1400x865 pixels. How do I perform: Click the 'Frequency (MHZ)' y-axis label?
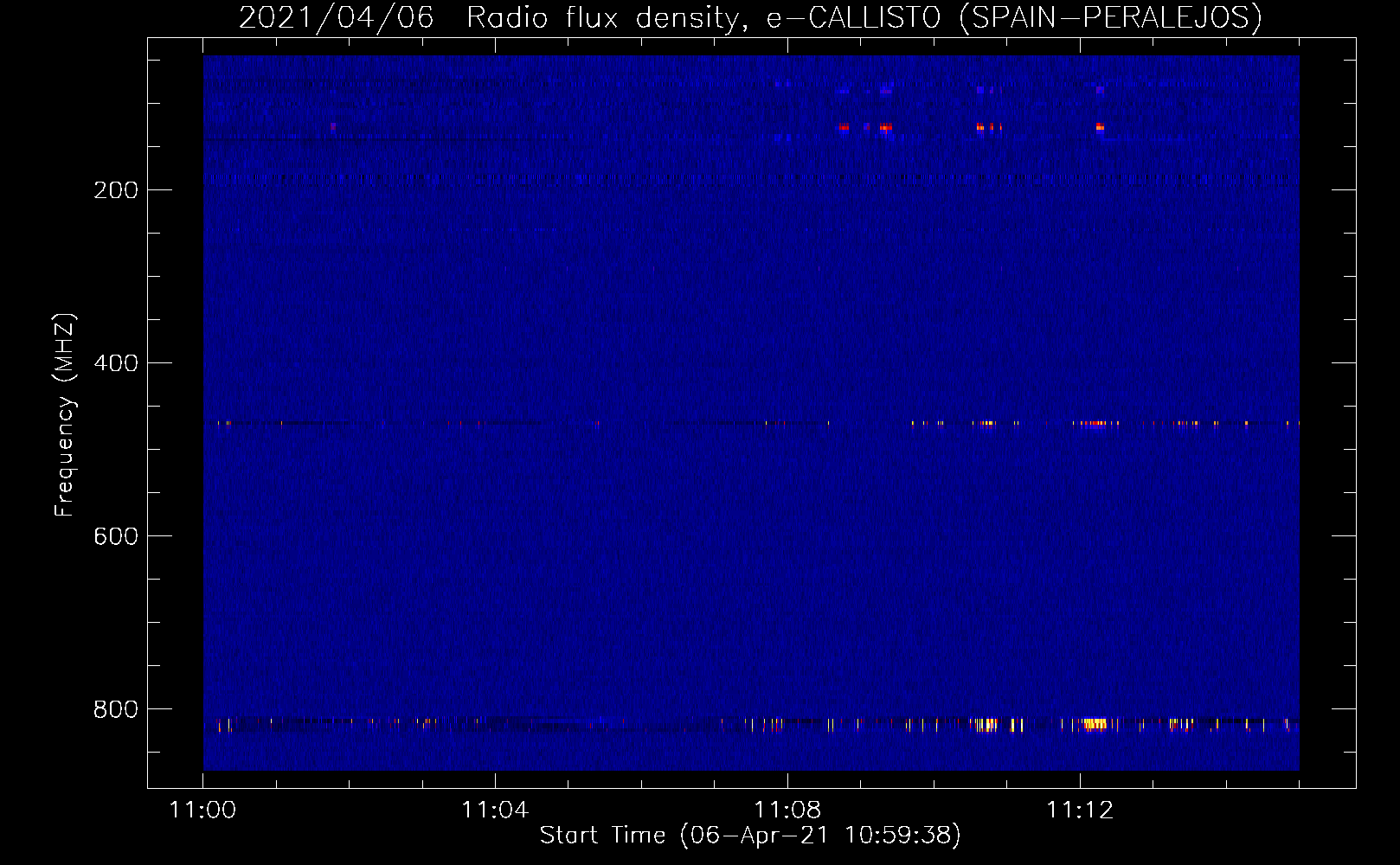coord(65,415)
